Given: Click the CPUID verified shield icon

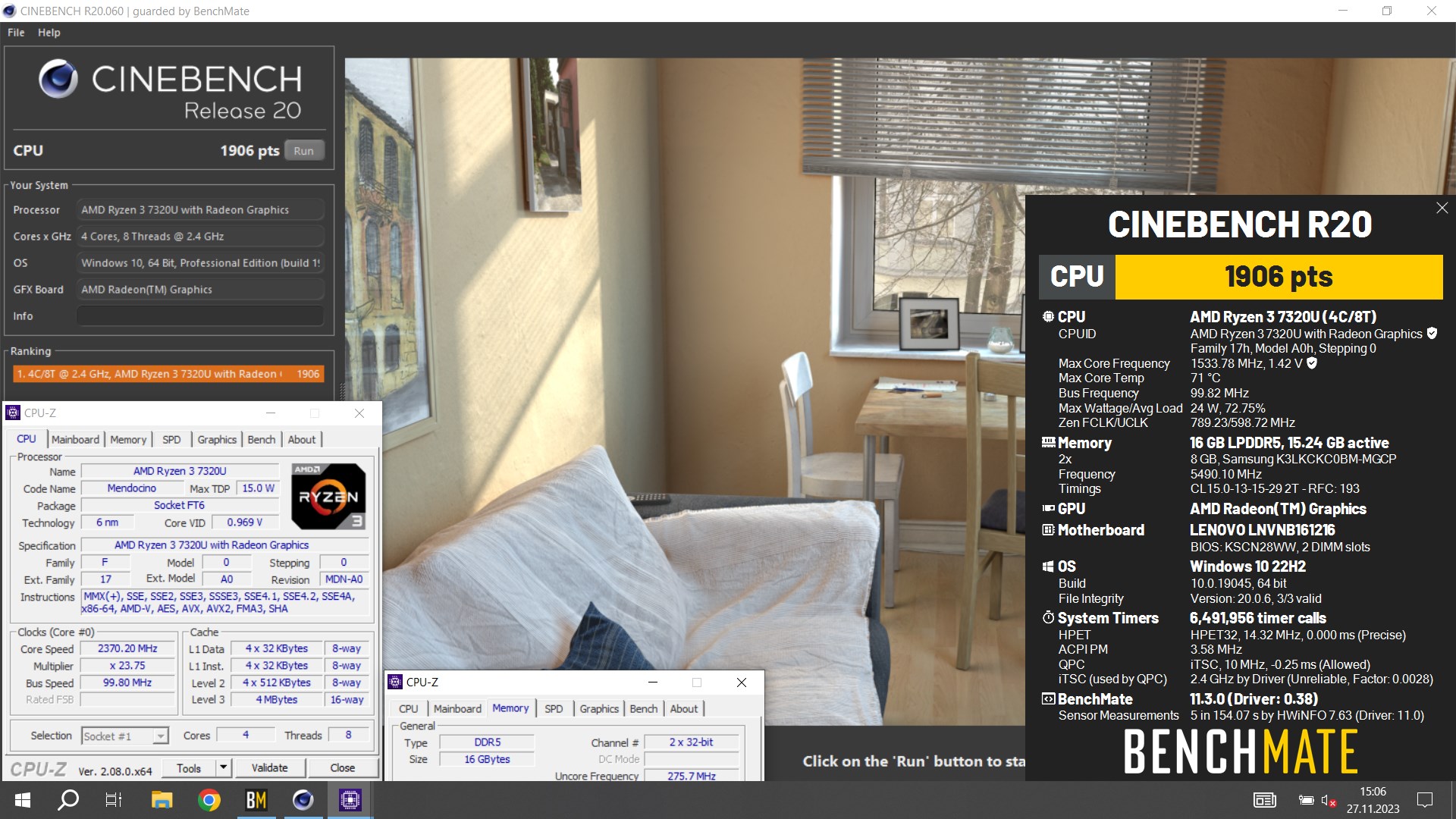Looking at the screenshot, I should tap(1432, 333).
